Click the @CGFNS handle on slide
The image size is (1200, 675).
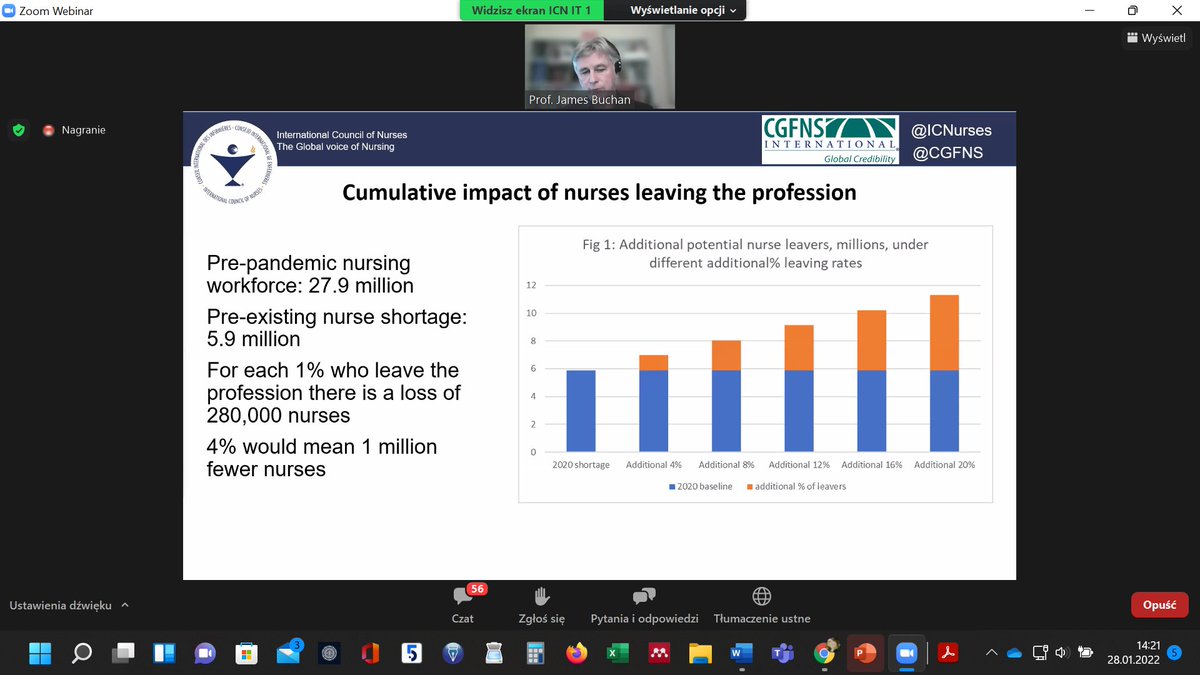[947, 153]
